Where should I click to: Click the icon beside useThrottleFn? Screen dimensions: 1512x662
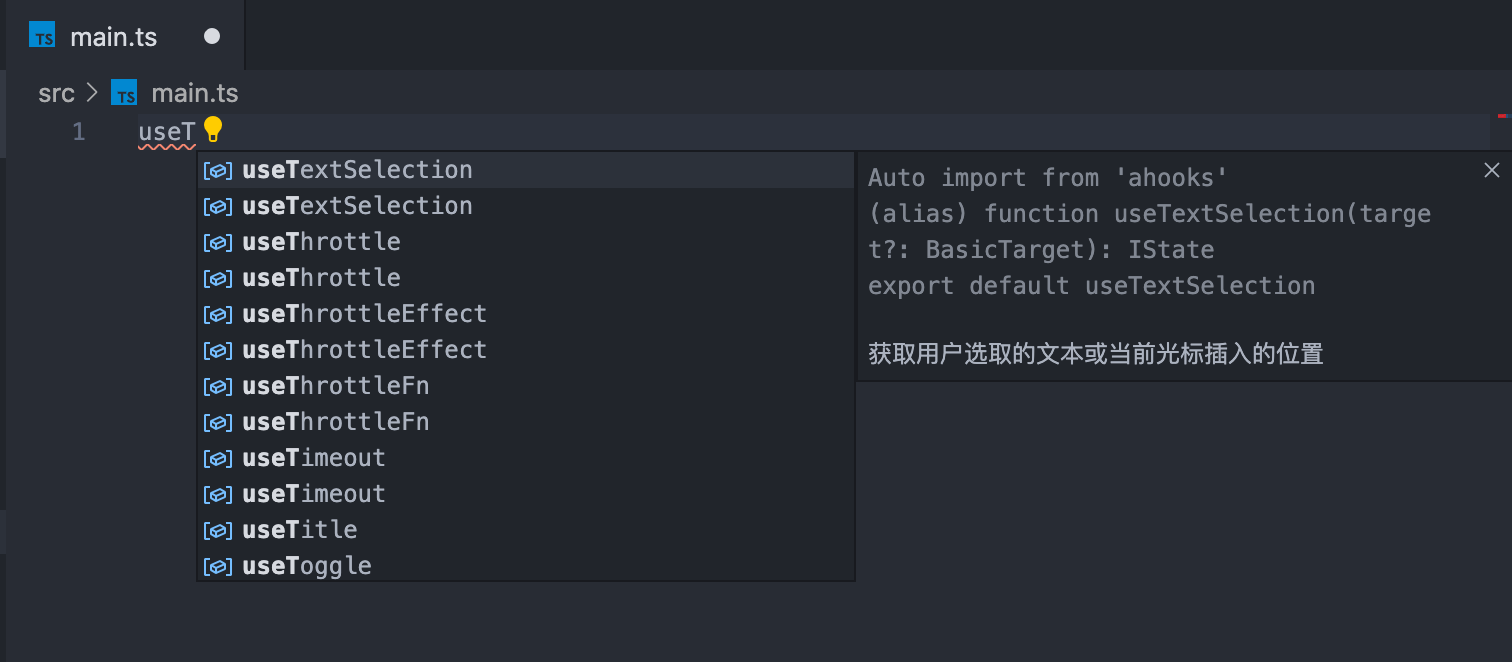217,386
